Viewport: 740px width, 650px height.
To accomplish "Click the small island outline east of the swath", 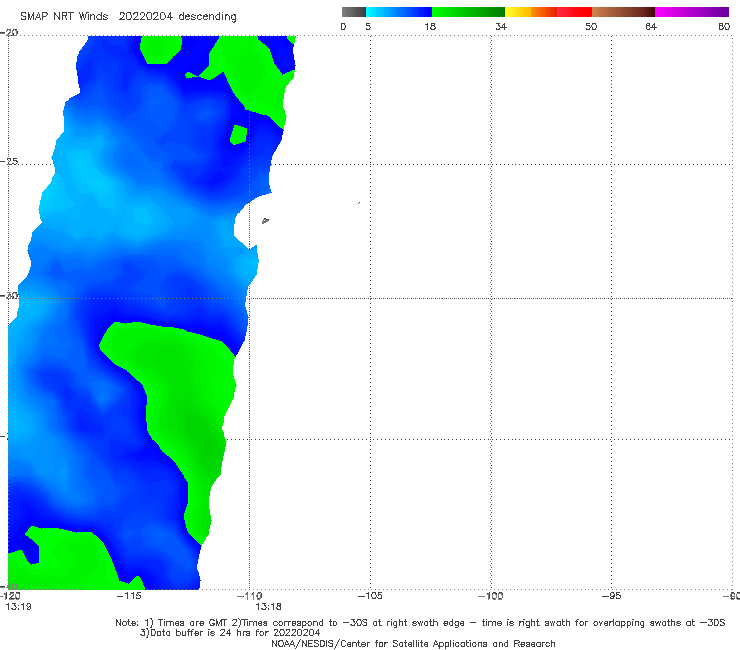I will click(265, 220).
